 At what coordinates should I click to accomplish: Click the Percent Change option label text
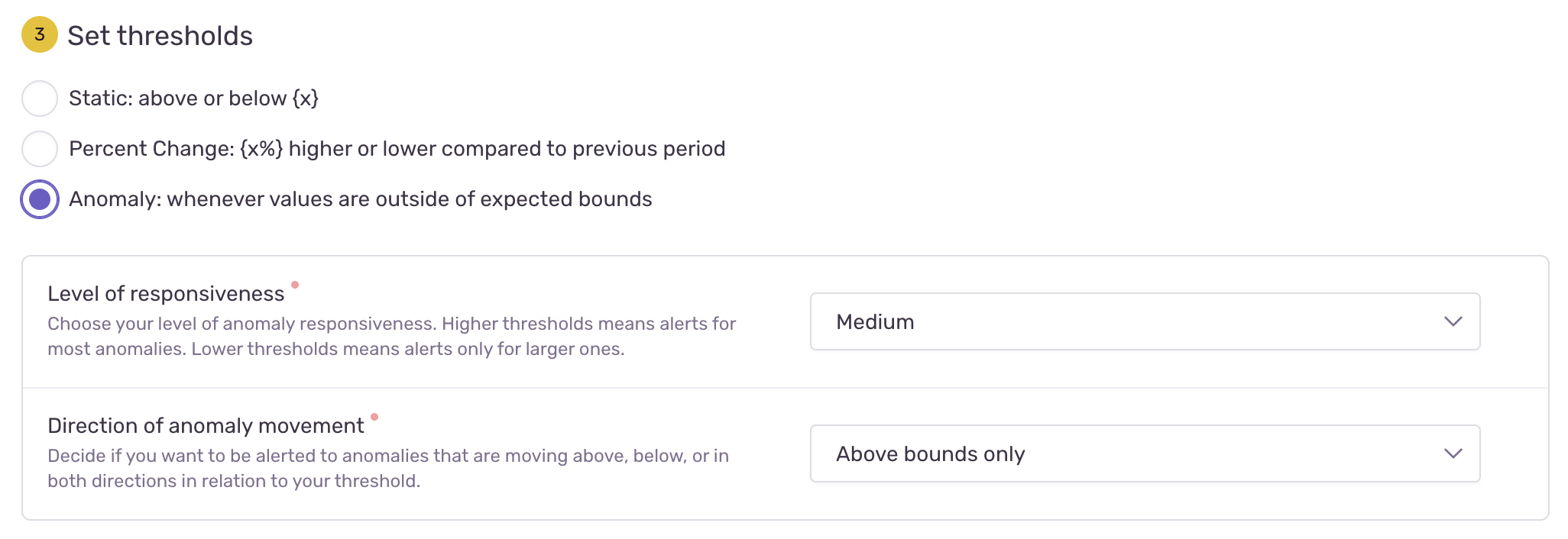(x=397, y=149)
